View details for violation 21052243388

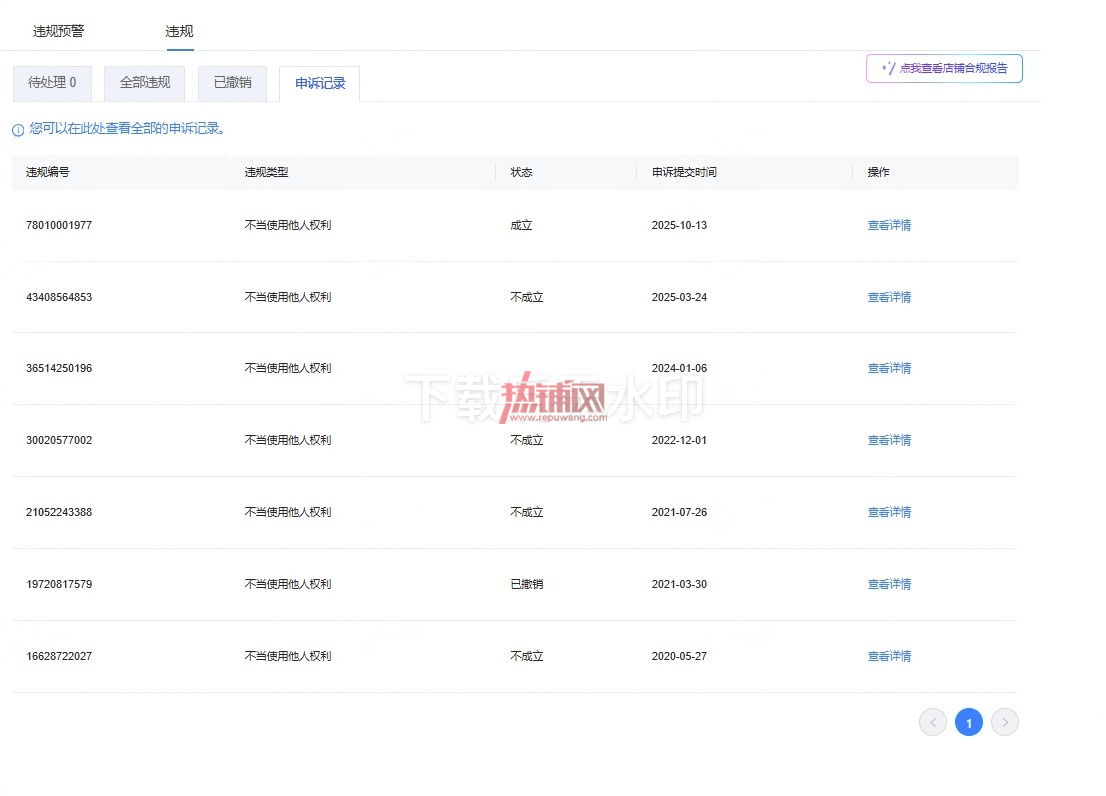pos(889,512)
